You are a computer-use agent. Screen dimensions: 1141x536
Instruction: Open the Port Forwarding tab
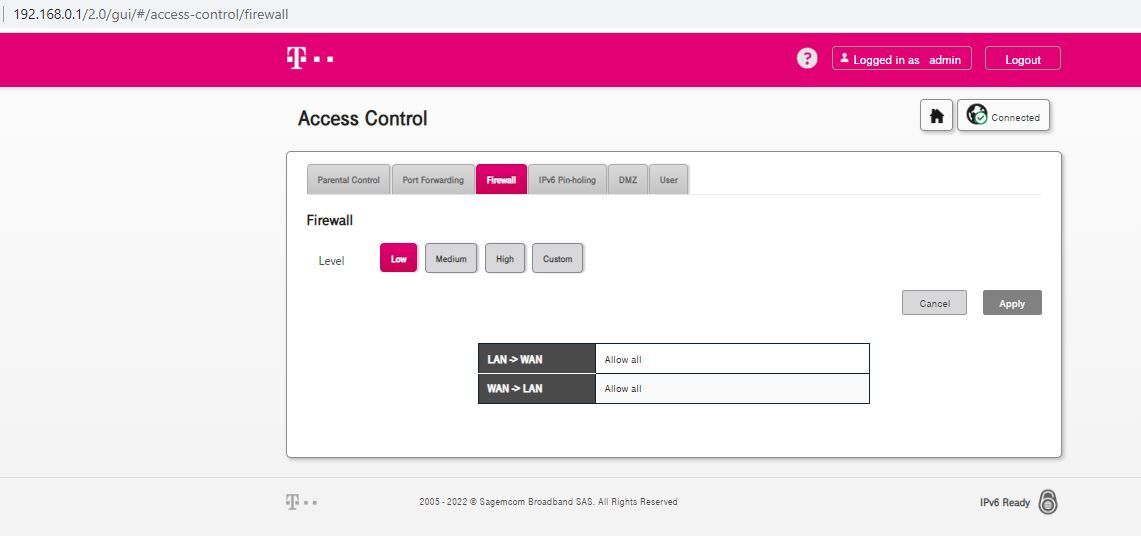point(433,180)
